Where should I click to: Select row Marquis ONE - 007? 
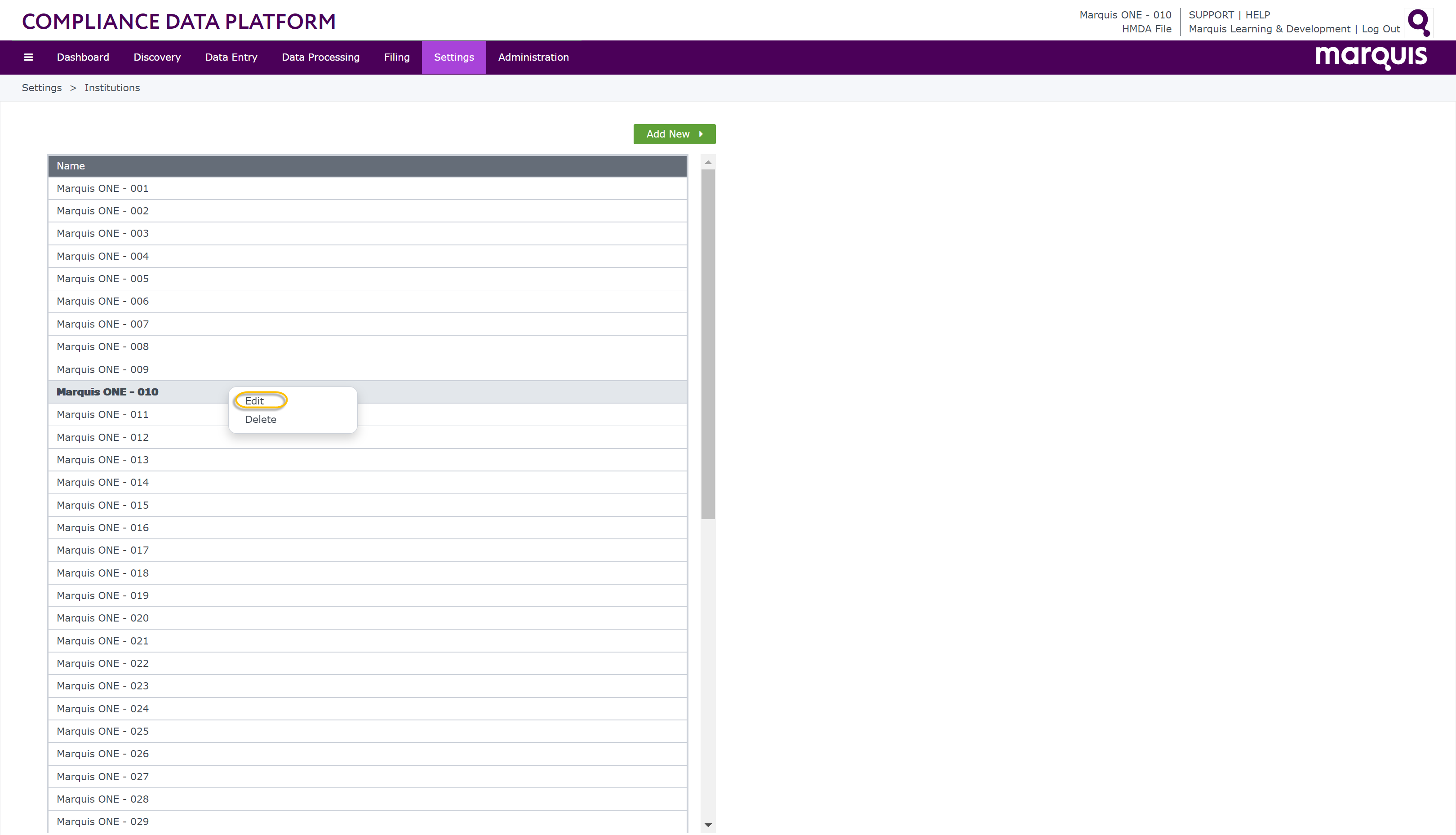368,324
